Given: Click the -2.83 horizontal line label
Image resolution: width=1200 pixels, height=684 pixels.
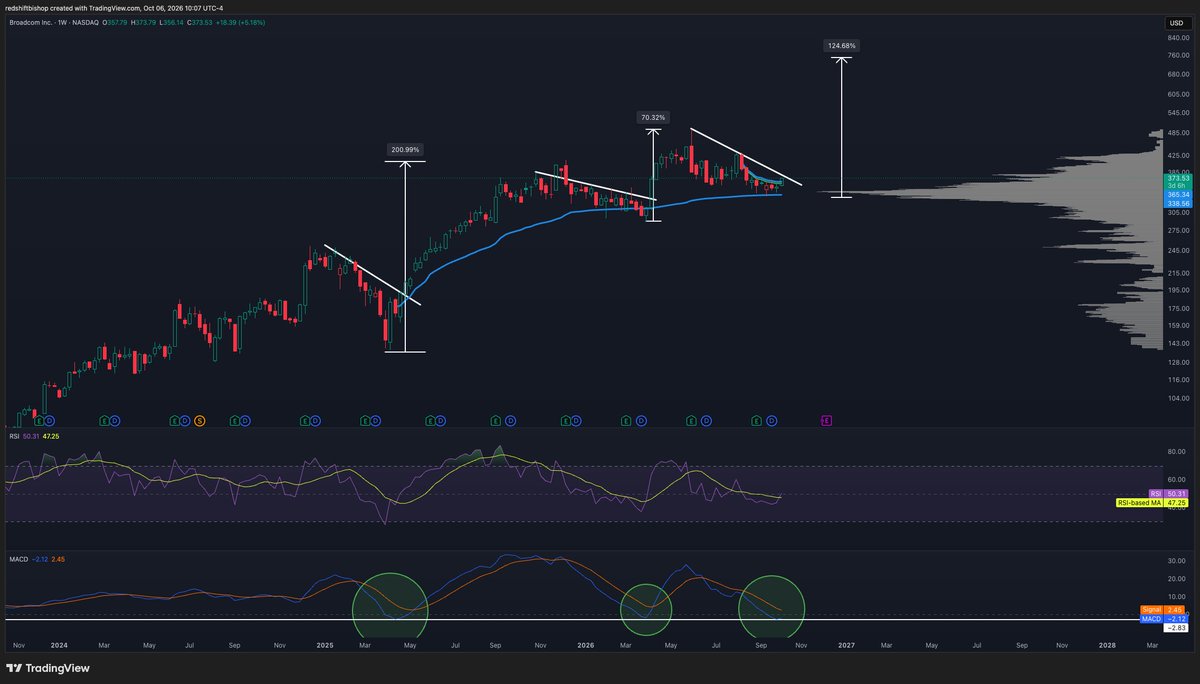Looking at the screenshot, I should click(1176, 627).
